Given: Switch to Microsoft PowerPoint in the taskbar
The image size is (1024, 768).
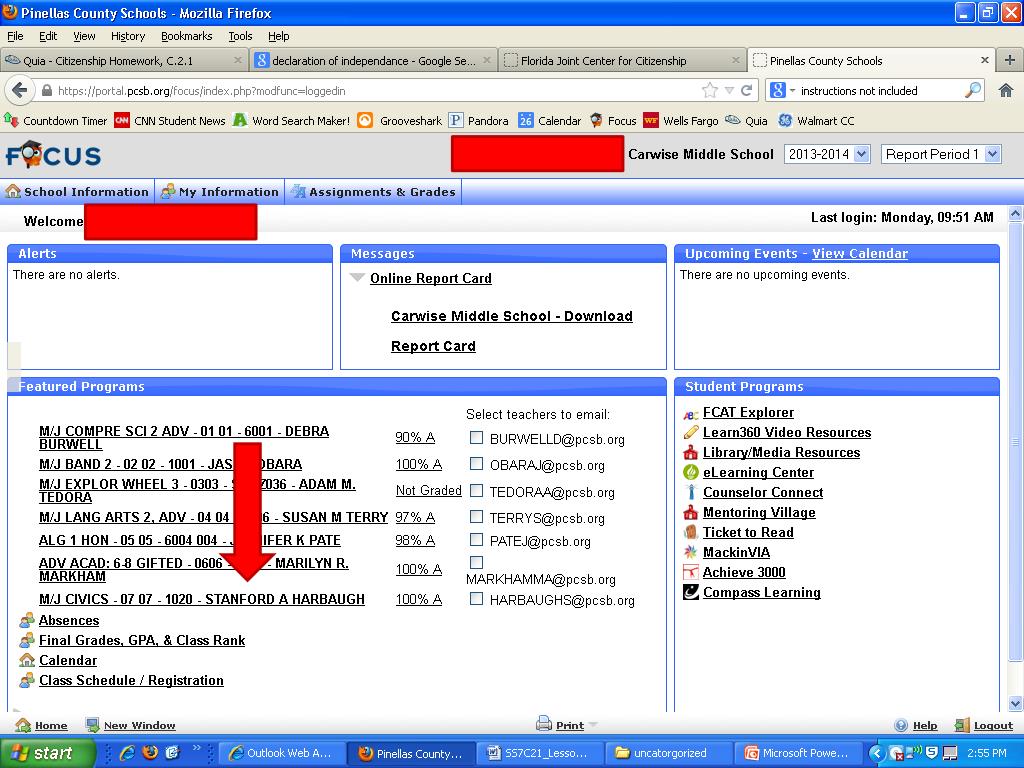Looking at the screenshot, I should (797, 753).
